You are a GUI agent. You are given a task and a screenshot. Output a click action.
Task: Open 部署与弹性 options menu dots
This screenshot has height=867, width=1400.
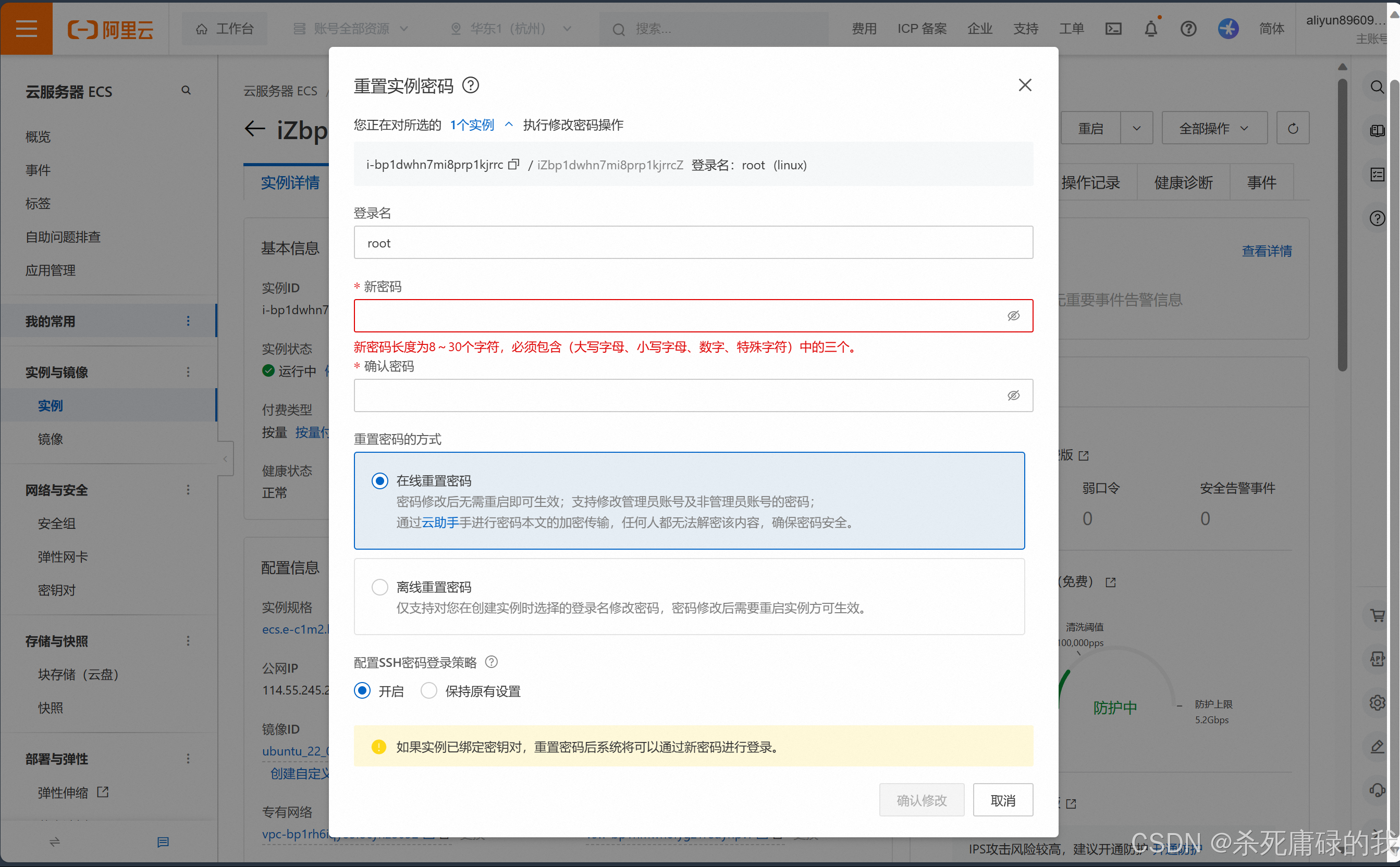[x=188, y=759]
